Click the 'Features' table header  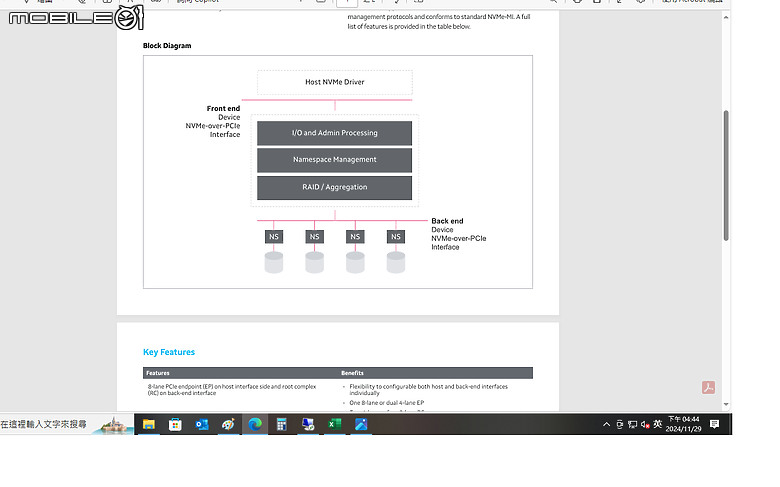pyautogui.click(x=158, y=373)
